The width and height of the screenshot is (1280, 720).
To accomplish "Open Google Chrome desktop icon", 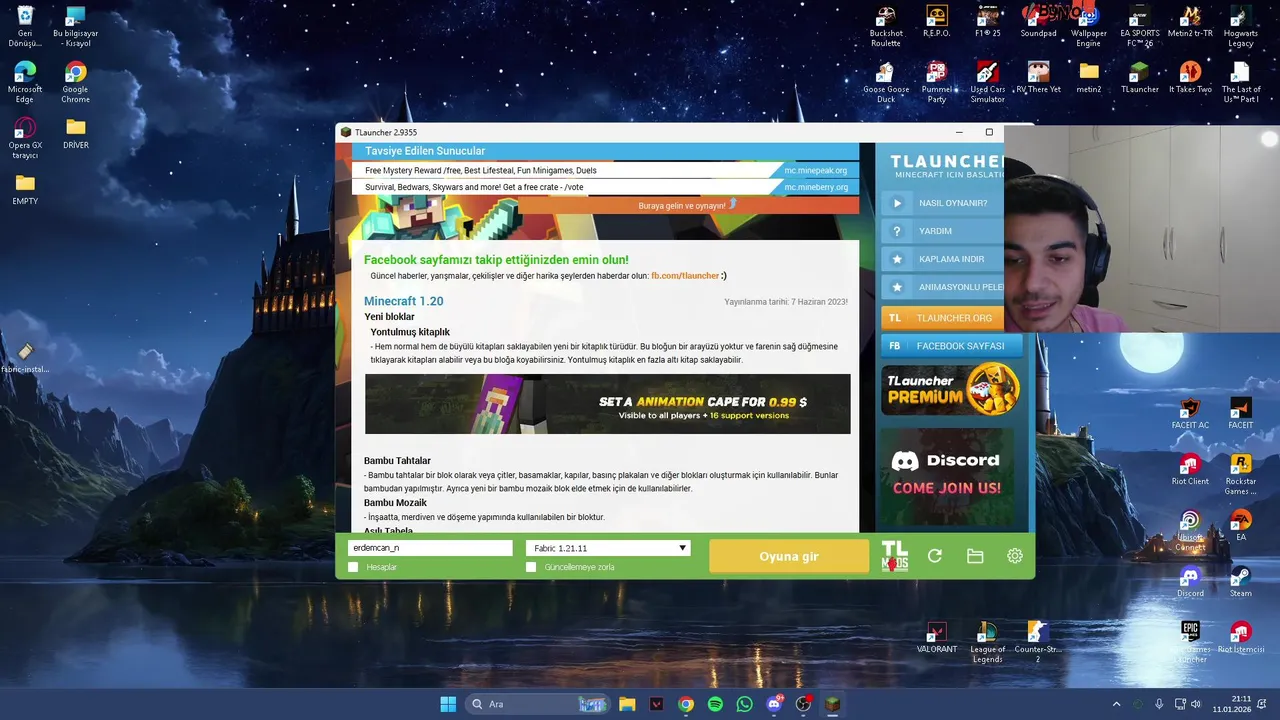I will 75,82.
